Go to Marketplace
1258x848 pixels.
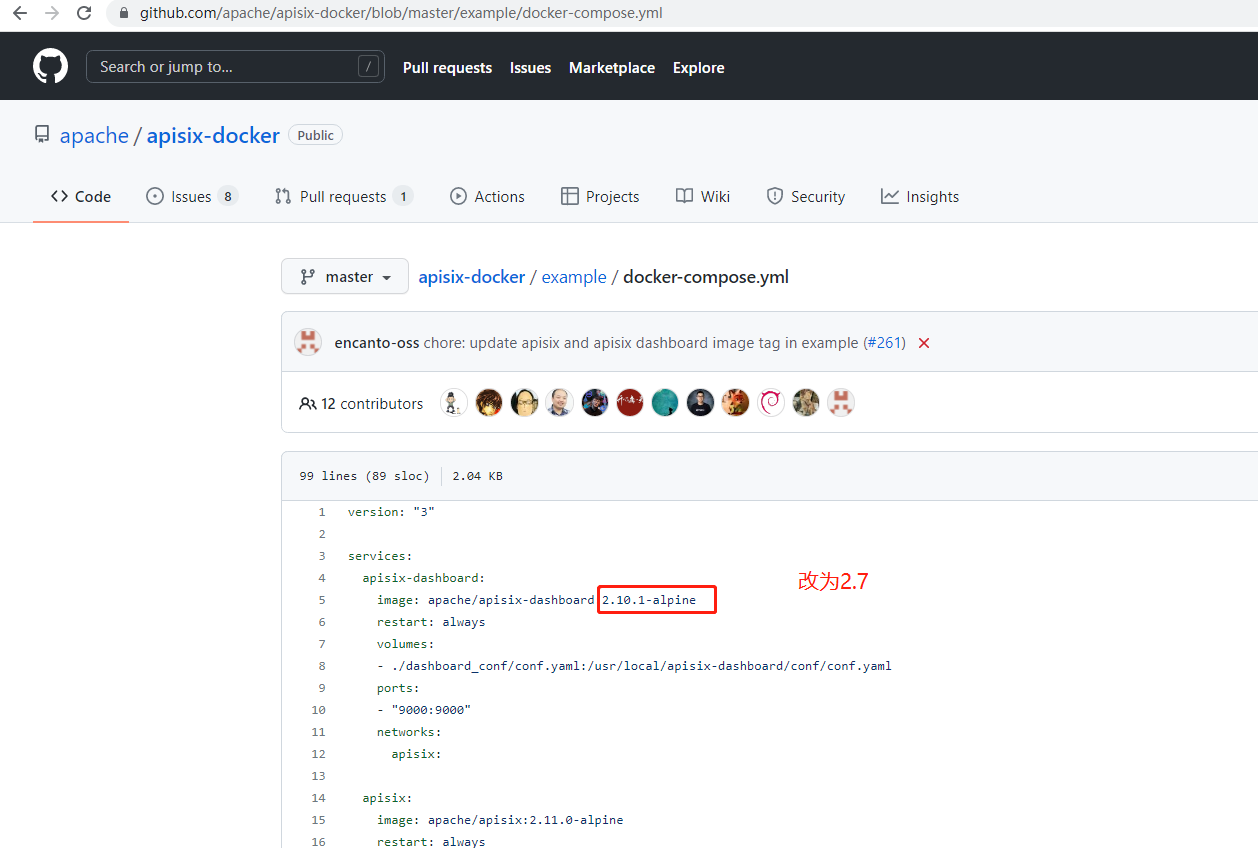[x=612, y=68]
